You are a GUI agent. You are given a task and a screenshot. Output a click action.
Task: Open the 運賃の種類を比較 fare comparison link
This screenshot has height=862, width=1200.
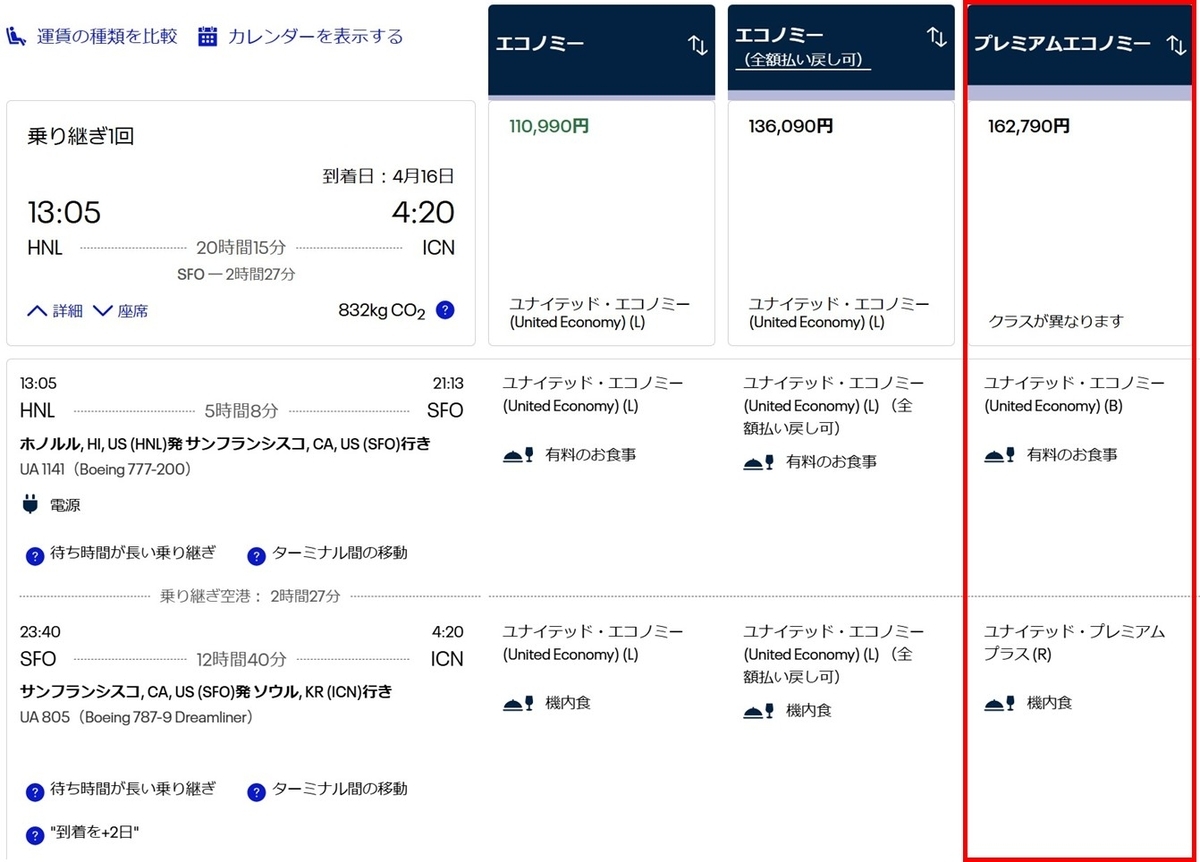tap(107, 37)
